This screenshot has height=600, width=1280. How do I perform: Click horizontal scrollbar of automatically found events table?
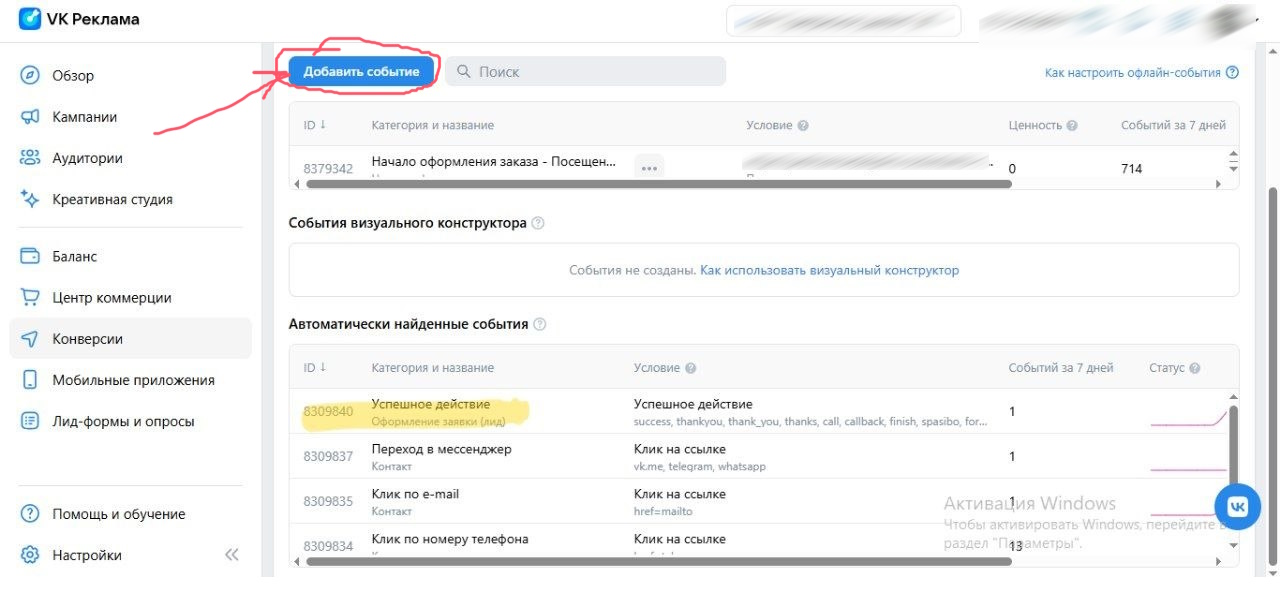point(659,562)
